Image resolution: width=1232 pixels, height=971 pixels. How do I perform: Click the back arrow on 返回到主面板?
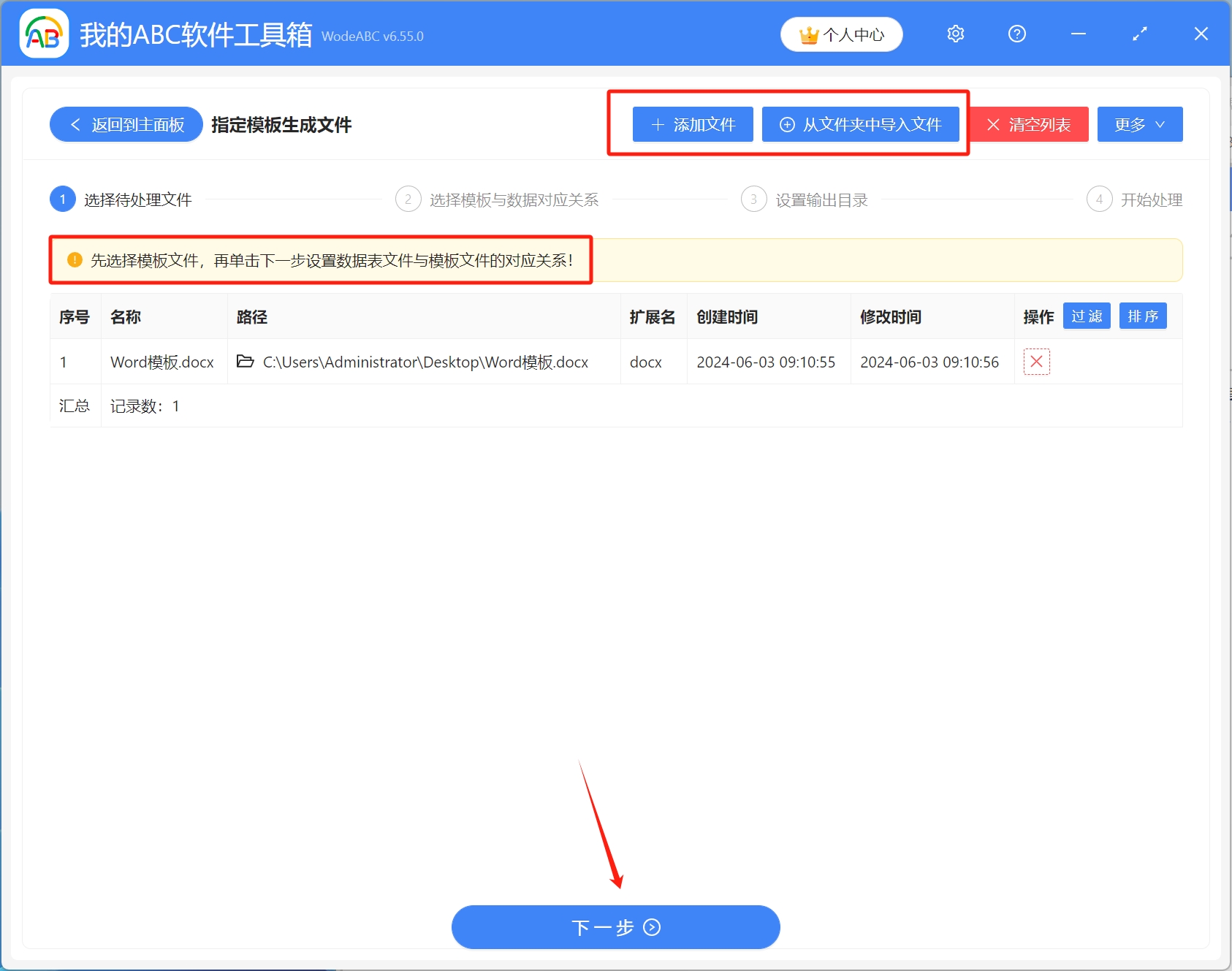point(75,124)
